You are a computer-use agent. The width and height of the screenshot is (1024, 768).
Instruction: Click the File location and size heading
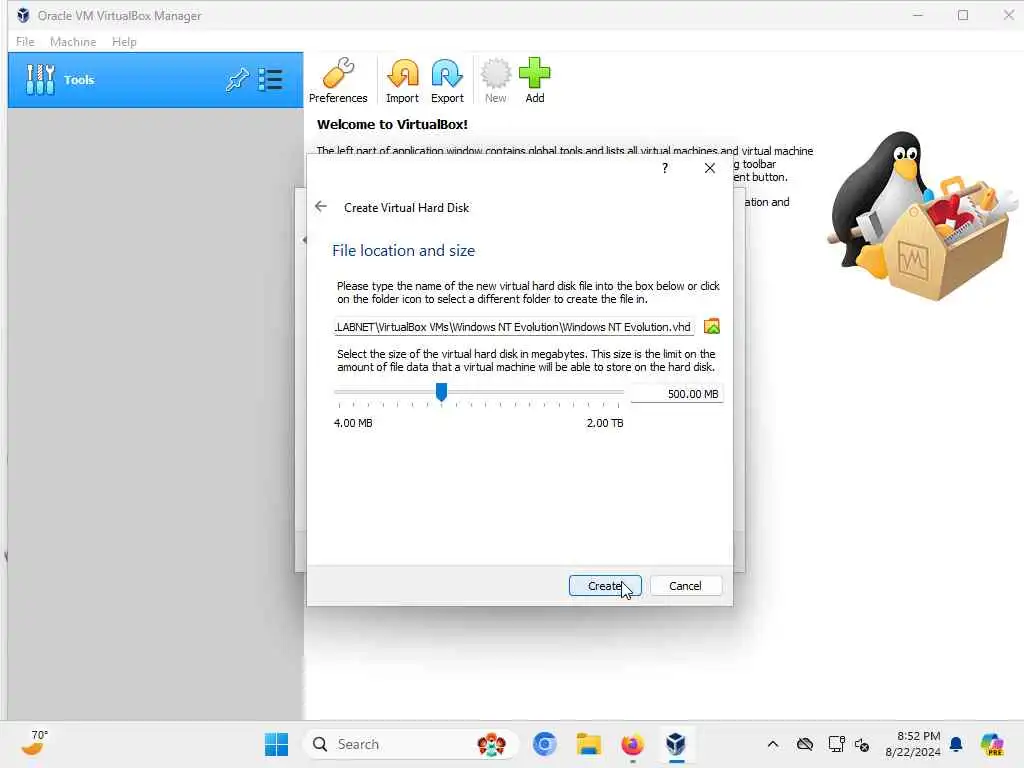(404, 251)
